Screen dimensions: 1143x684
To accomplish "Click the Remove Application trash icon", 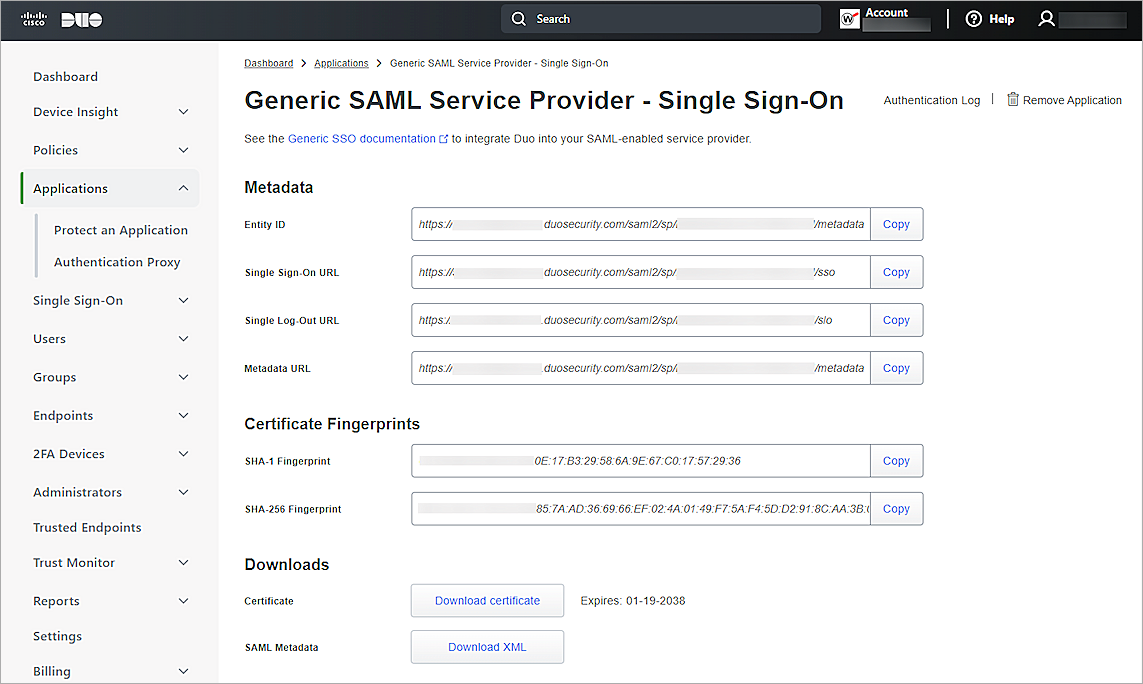I will coord(1013,100).
